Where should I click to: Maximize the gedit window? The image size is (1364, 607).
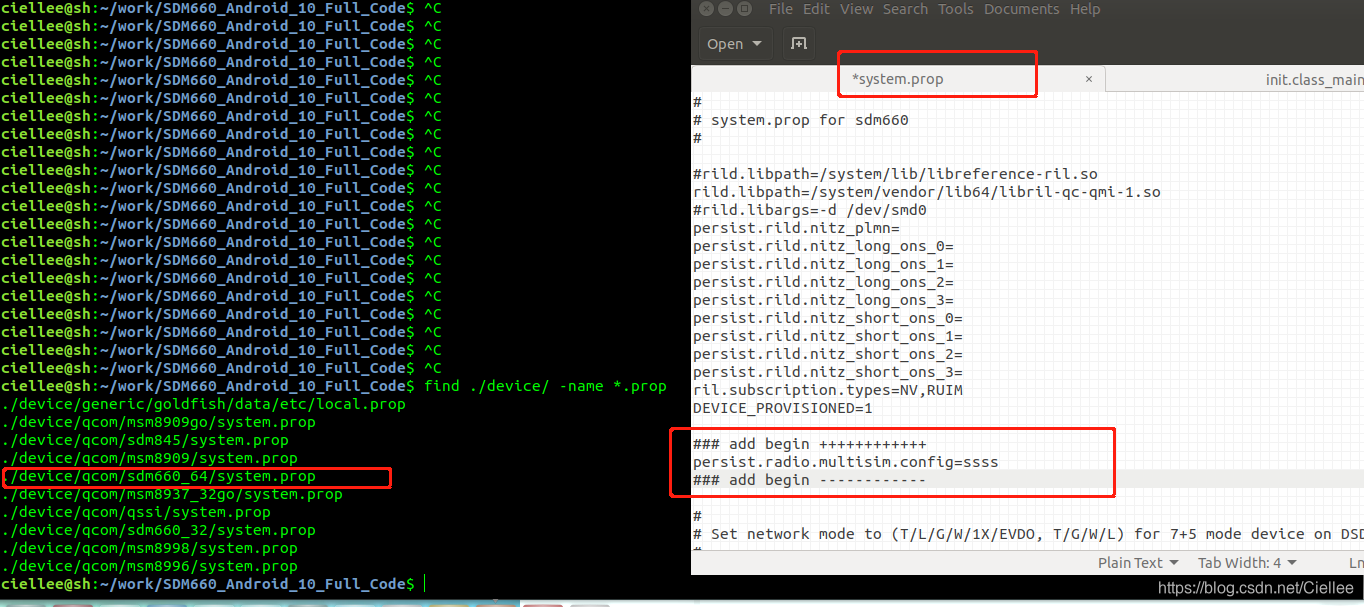click(746, 9)
